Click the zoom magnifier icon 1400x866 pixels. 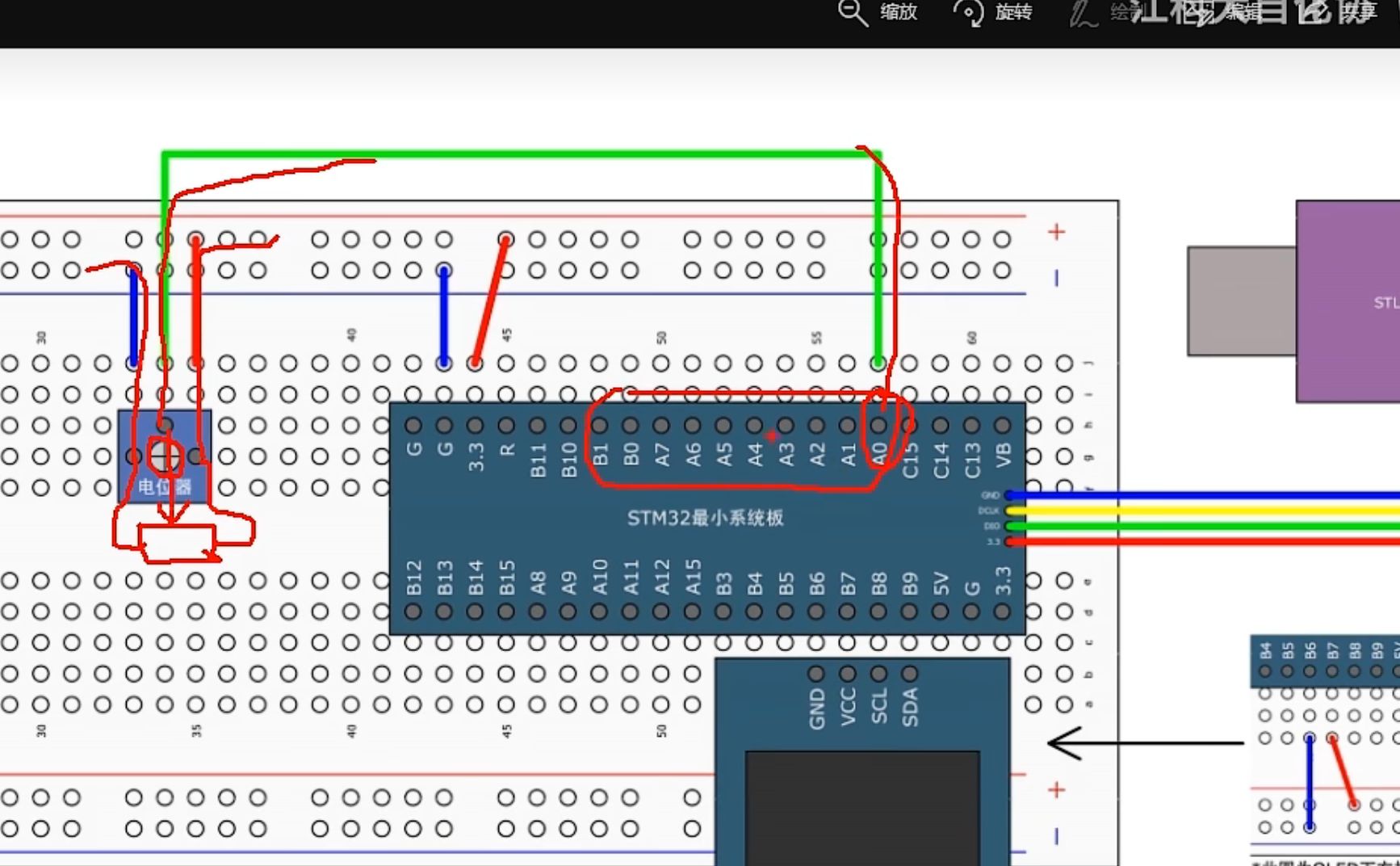click(853, 13)
